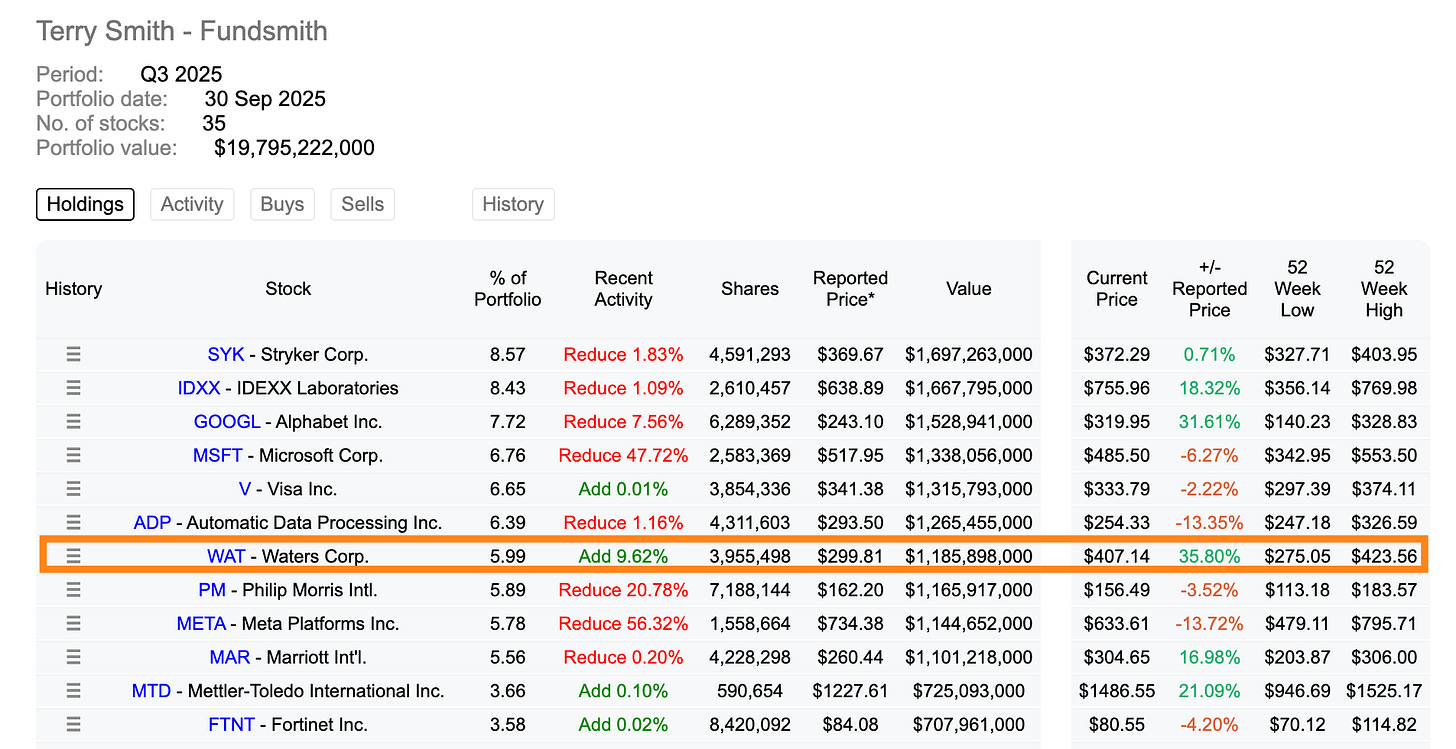Select portfolio value '$19,795,222,000'
The width and height of the screenshot is (1456, 749).
(x=295, y=148)
